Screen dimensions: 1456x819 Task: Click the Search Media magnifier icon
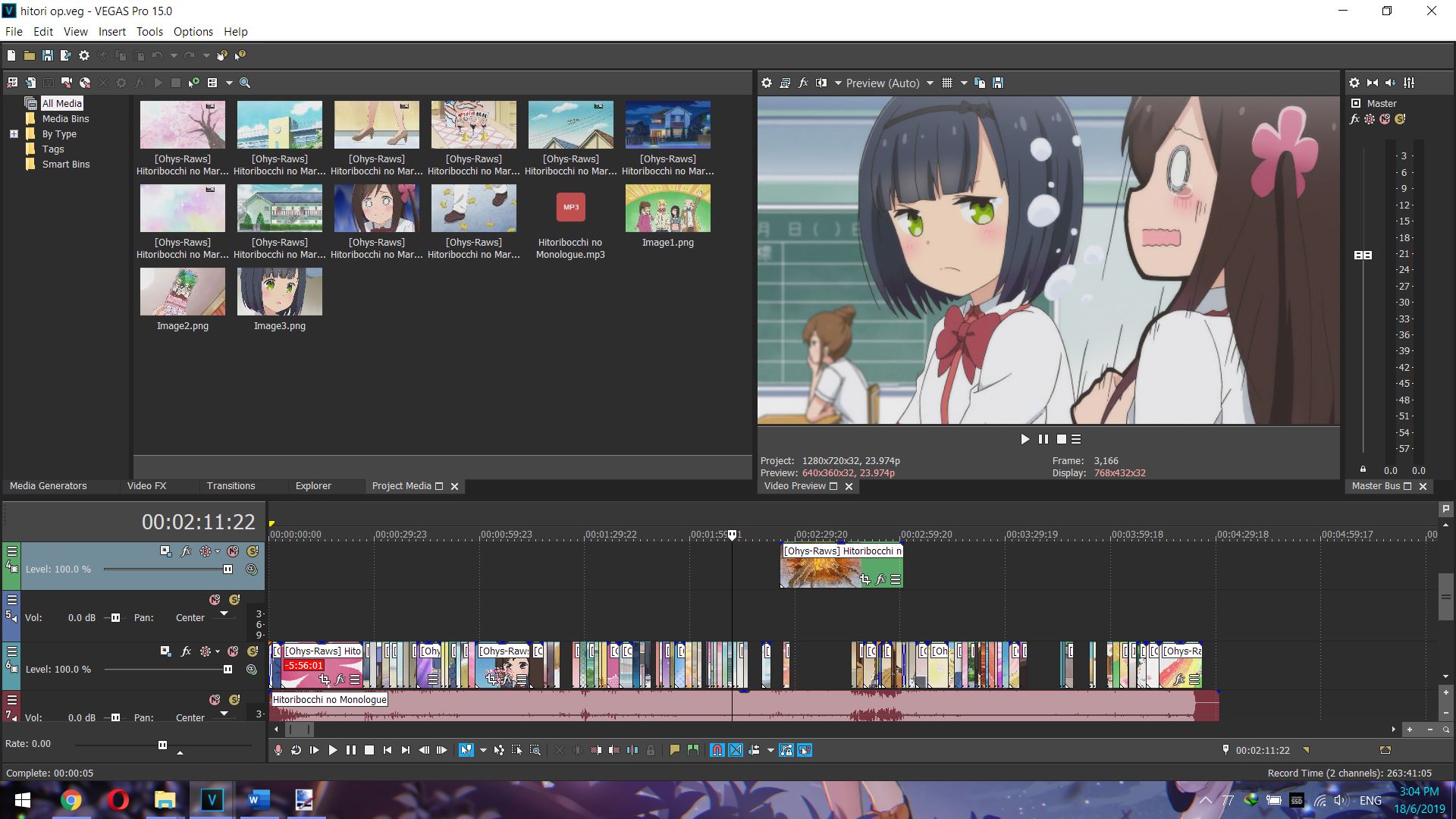coord(245,83)
